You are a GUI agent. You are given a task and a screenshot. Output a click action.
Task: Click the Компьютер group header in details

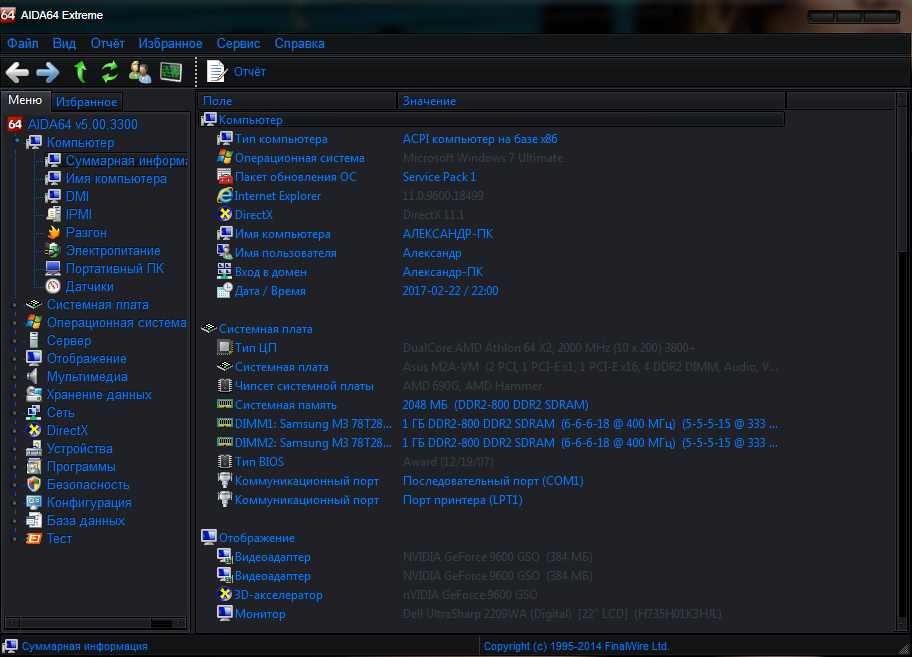(x=491, y=120)
